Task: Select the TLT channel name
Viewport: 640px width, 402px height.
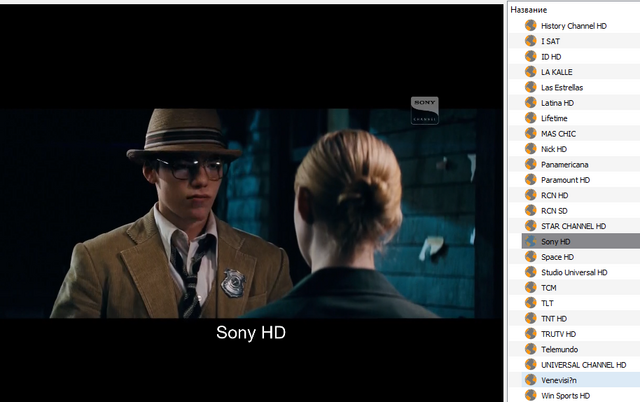Action: [547, 303]
